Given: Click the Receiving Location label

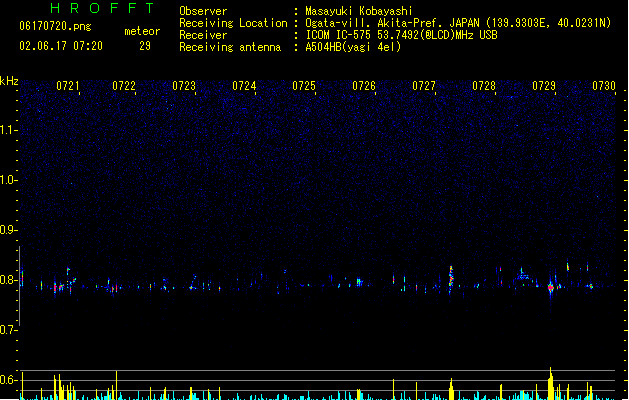Looking at the screenshot, I should tap(233, 23).
